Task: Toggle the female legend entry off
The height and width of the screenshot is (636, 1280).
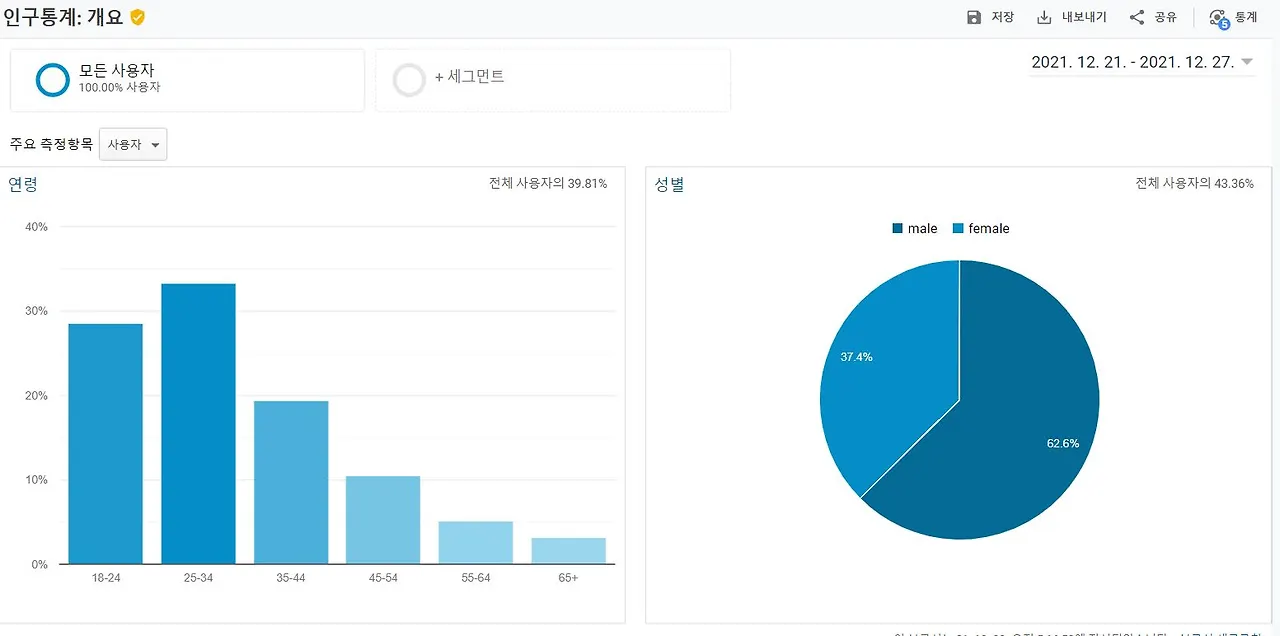Action: (981, 228)
